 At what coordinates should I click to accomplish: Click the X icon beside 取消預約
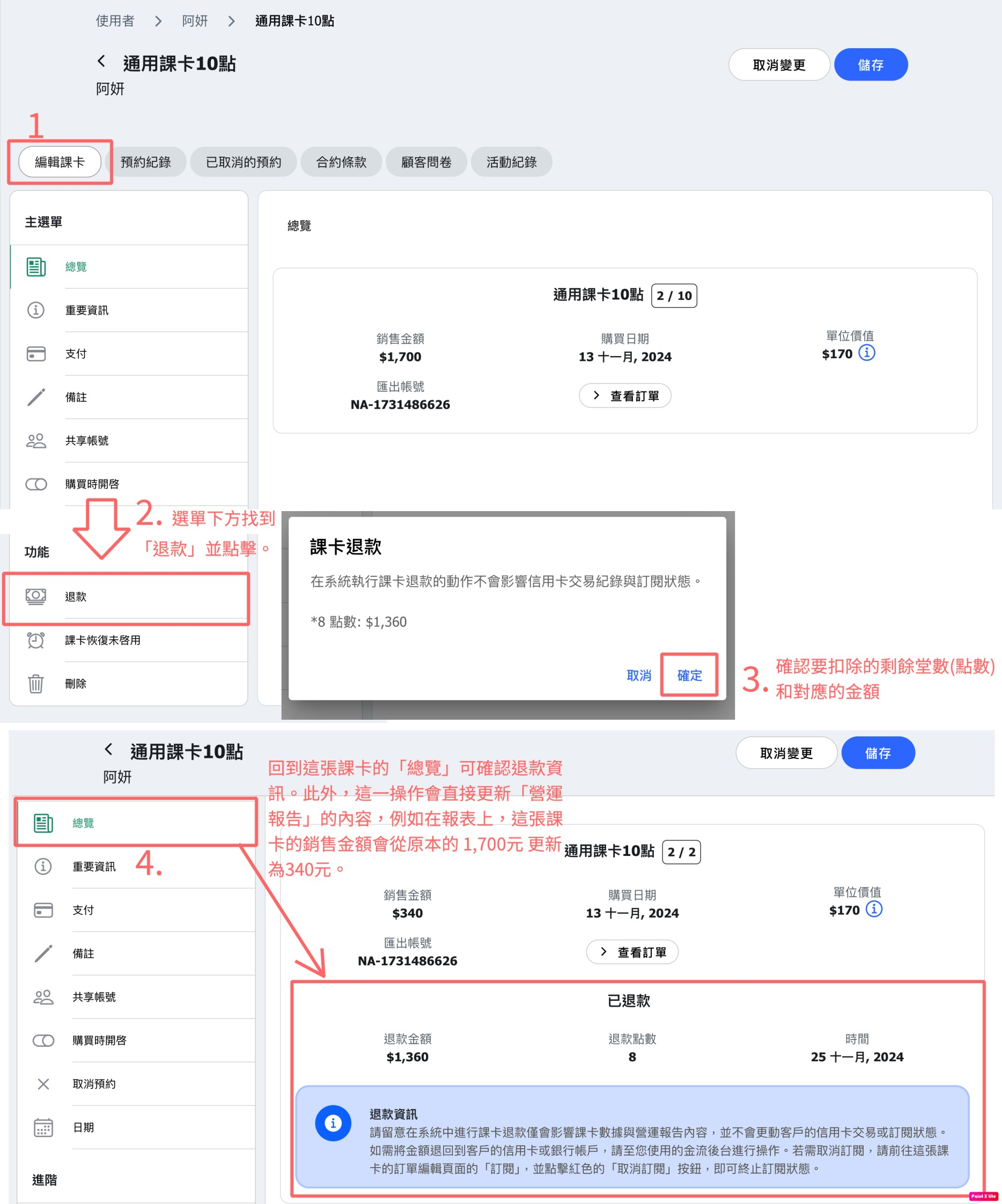coord(43,1083)
